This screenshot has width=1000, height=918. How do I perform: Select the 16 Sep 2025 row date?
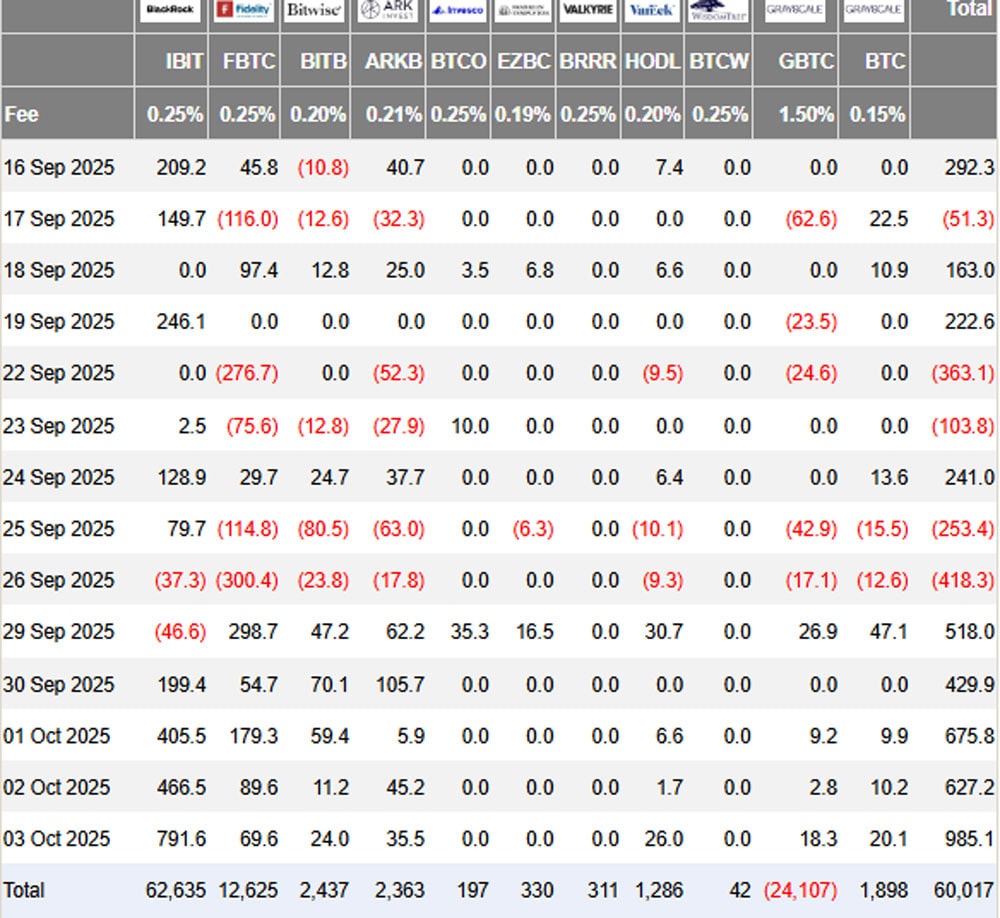59,168
